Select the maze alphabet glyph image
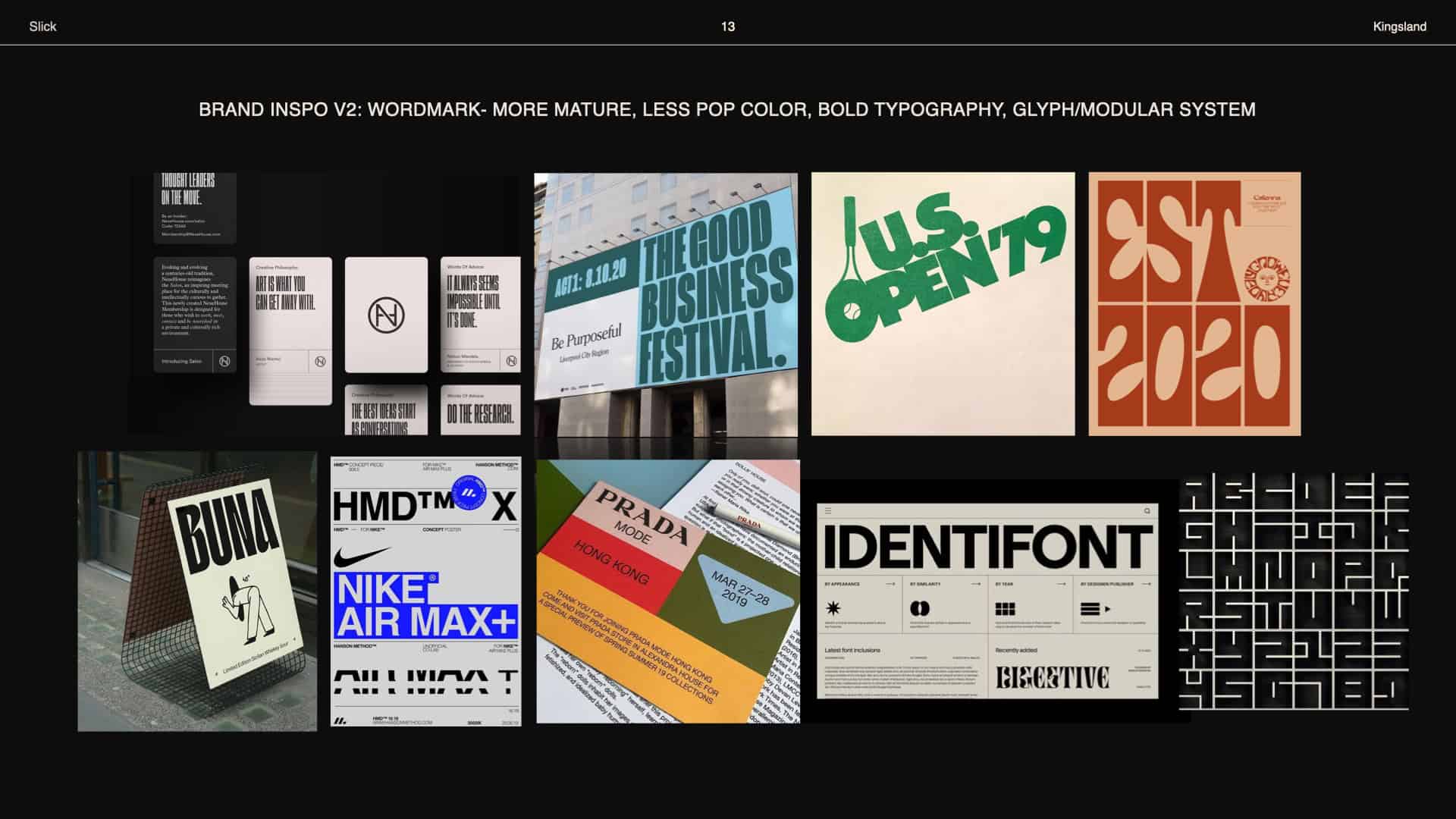Image resolution: width=1456 pixels, height=819 pixels. [1294, 591]
